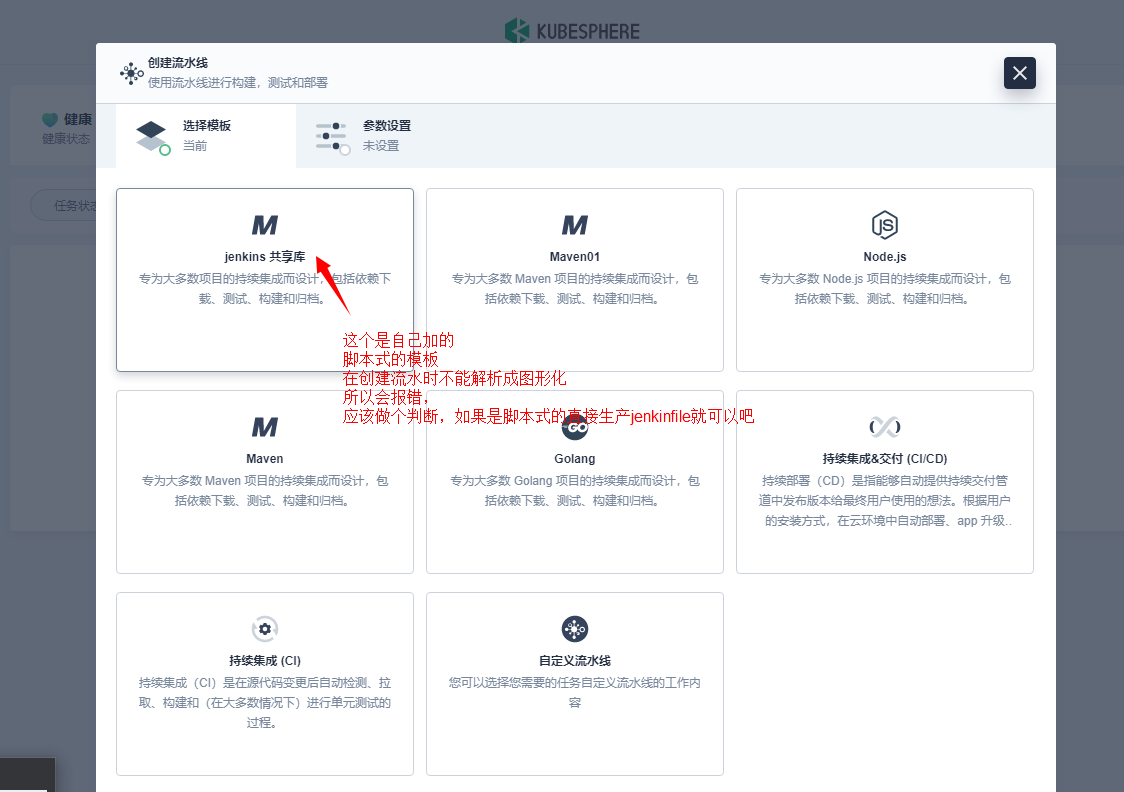Image resolution: width=1124 pixels, height=792 pixels.
Task: Click the Maven01 template icon
Action: [x=575, y=226]
